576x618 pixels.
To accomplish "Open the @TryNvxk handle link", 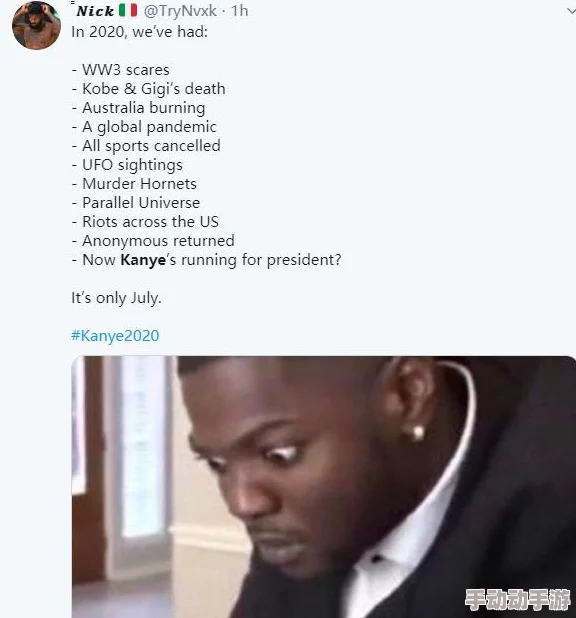I will point(180,11).
